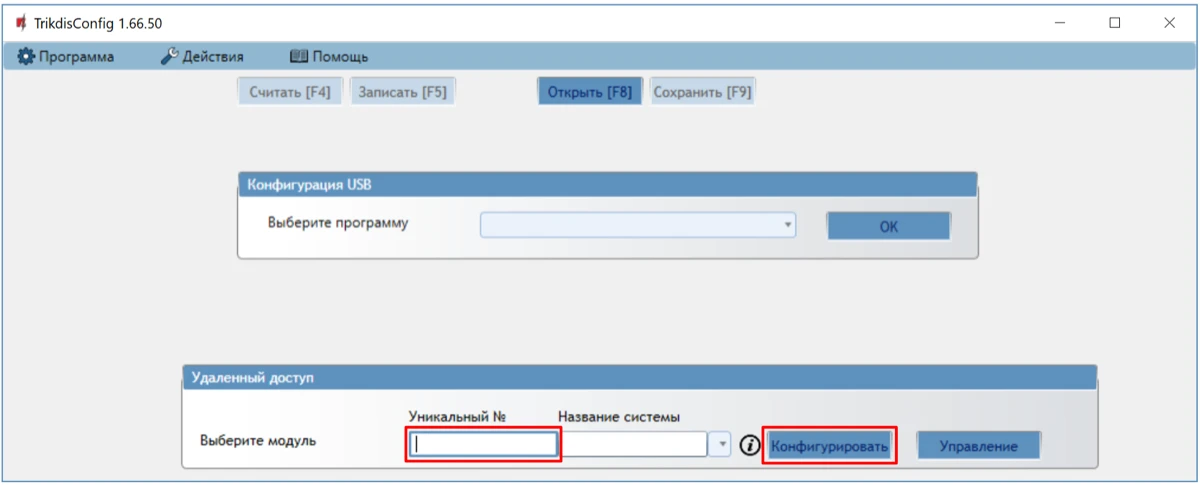Expand the Выберите программу dropdown

point(788,225)
